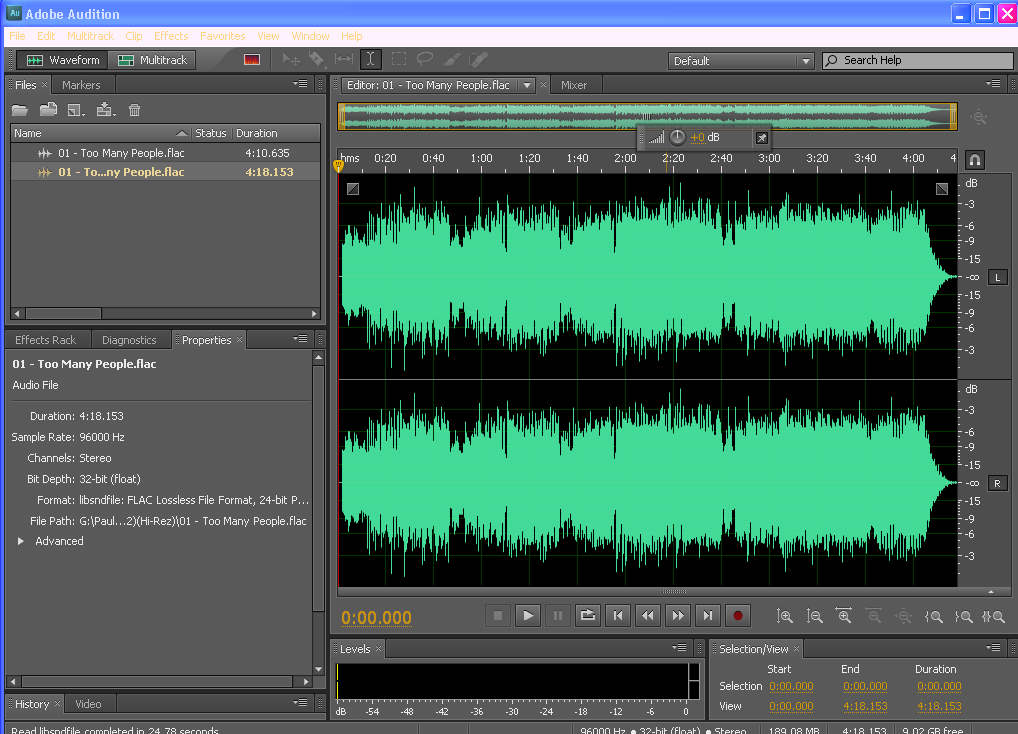Click the fade out handle

pyautogui.click(x=942, y=189)
